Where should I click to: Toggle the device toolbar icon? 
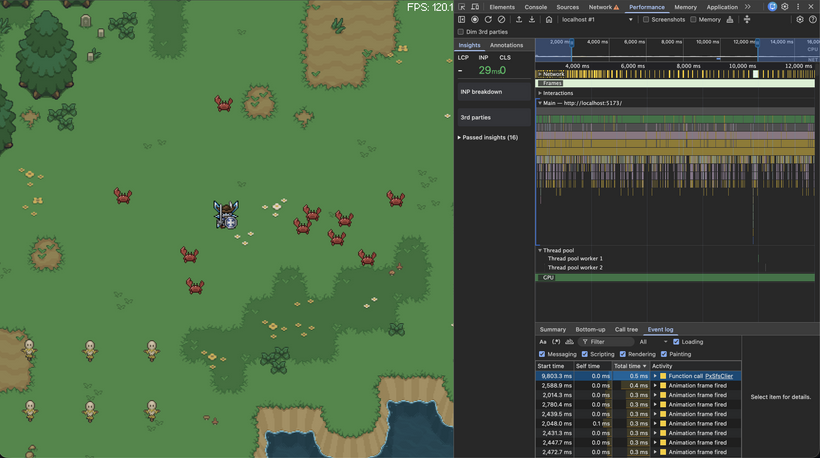475,7
